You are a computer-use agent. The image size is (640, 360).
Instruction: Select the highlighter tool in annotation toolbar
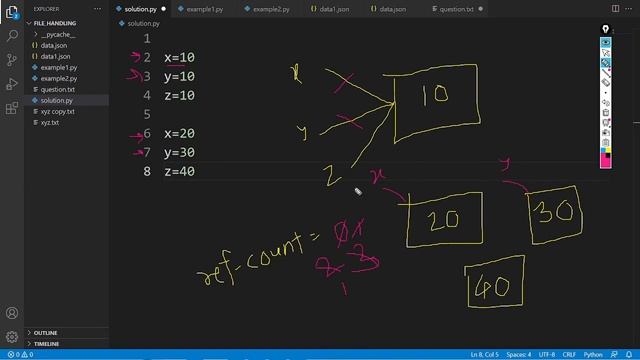tap(606, 62)
